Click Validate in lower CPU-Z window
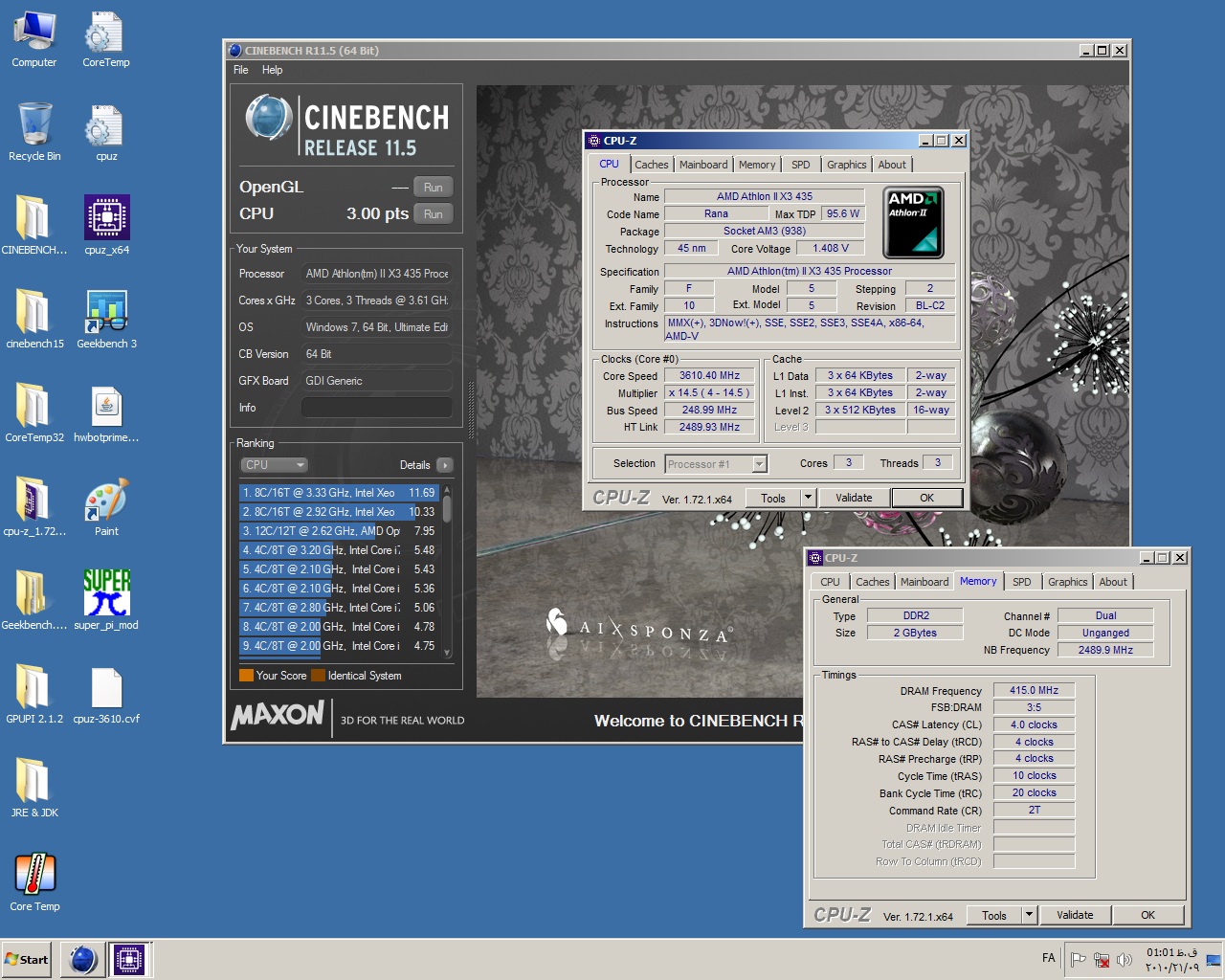 point(1075,915)
